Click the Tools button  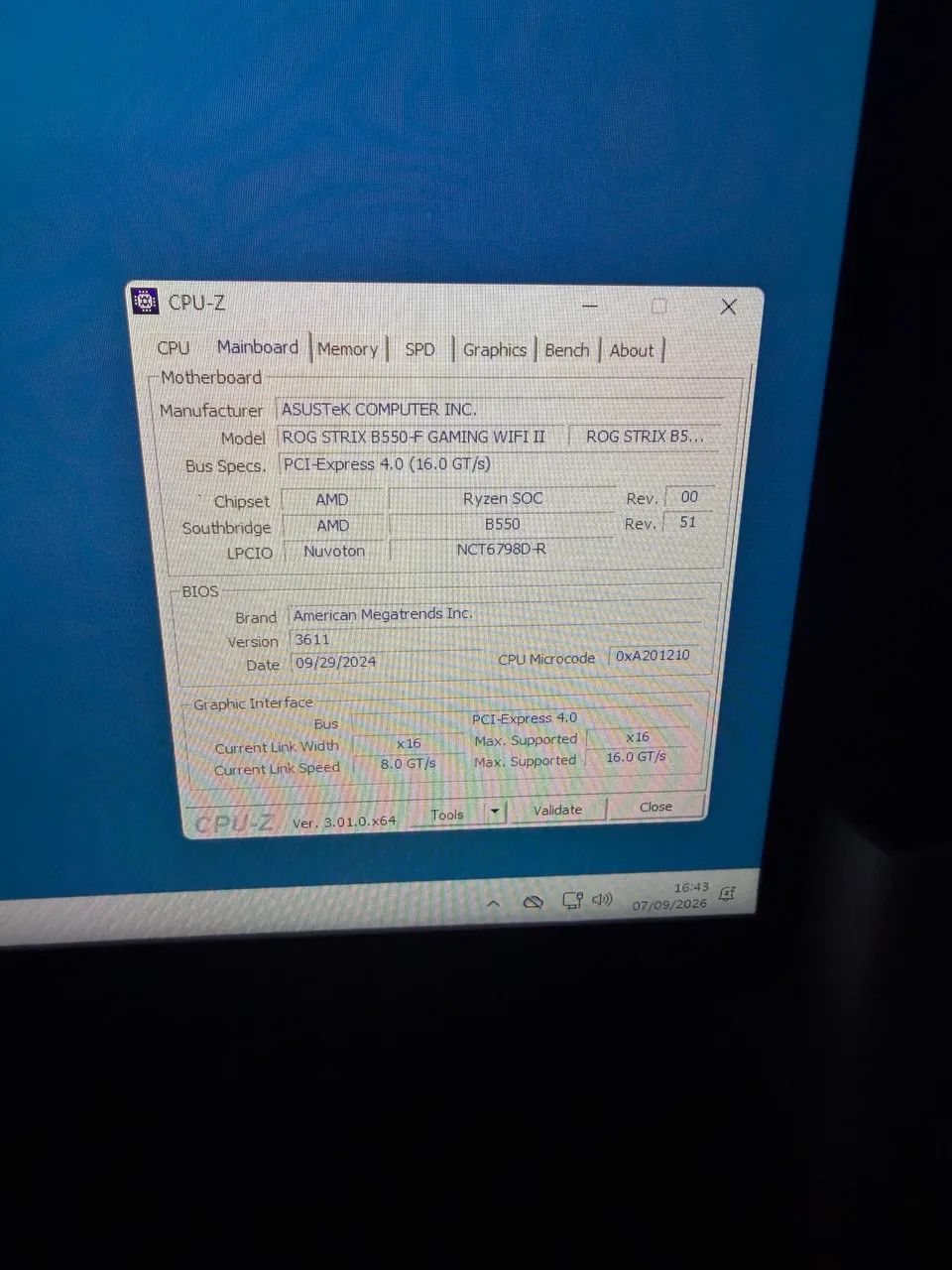pyautogui.click(x=447, y=815)
